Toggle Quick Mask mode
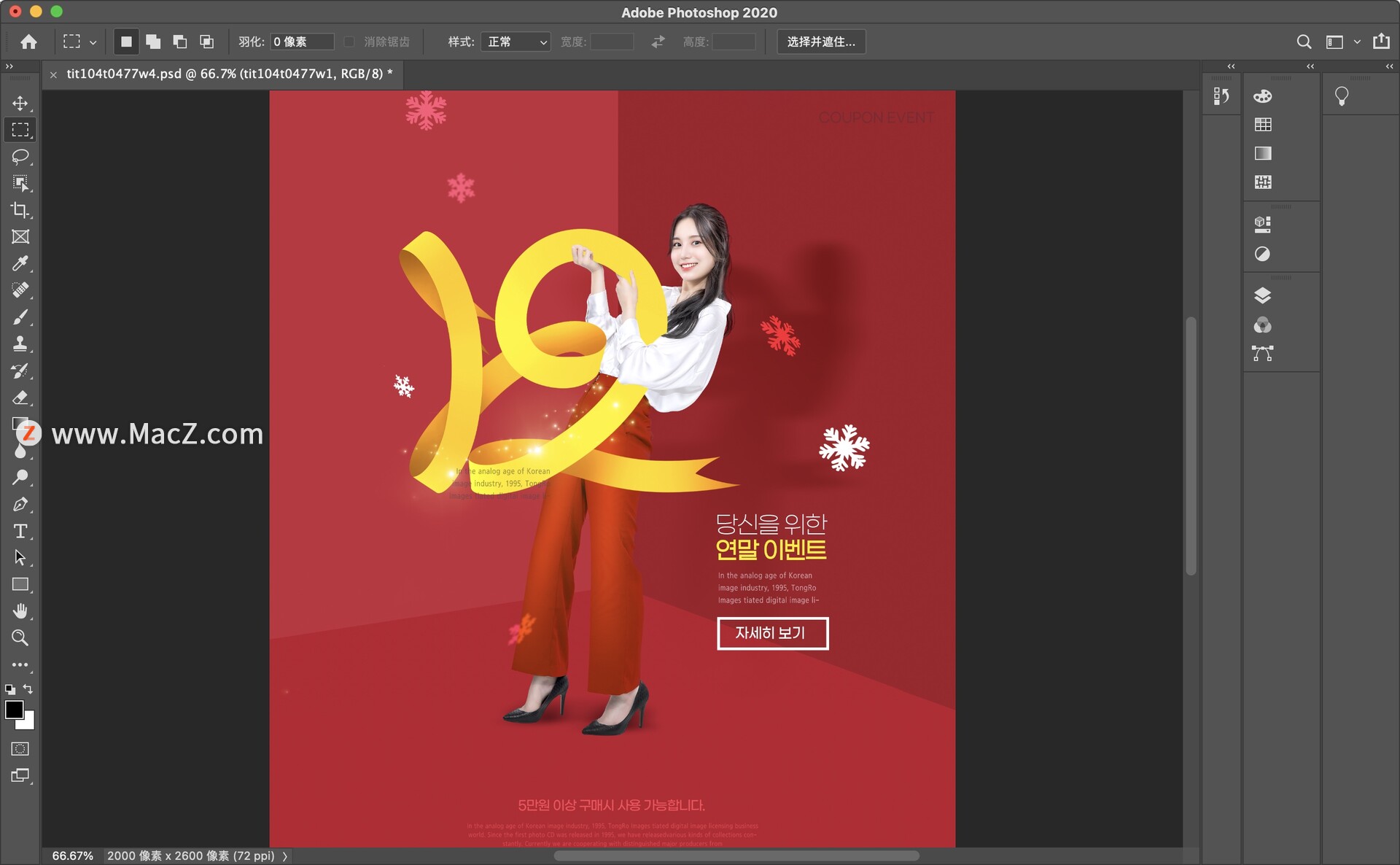Image resolution: width=1400 pixels, height=865 pixels. pos(20,749)
